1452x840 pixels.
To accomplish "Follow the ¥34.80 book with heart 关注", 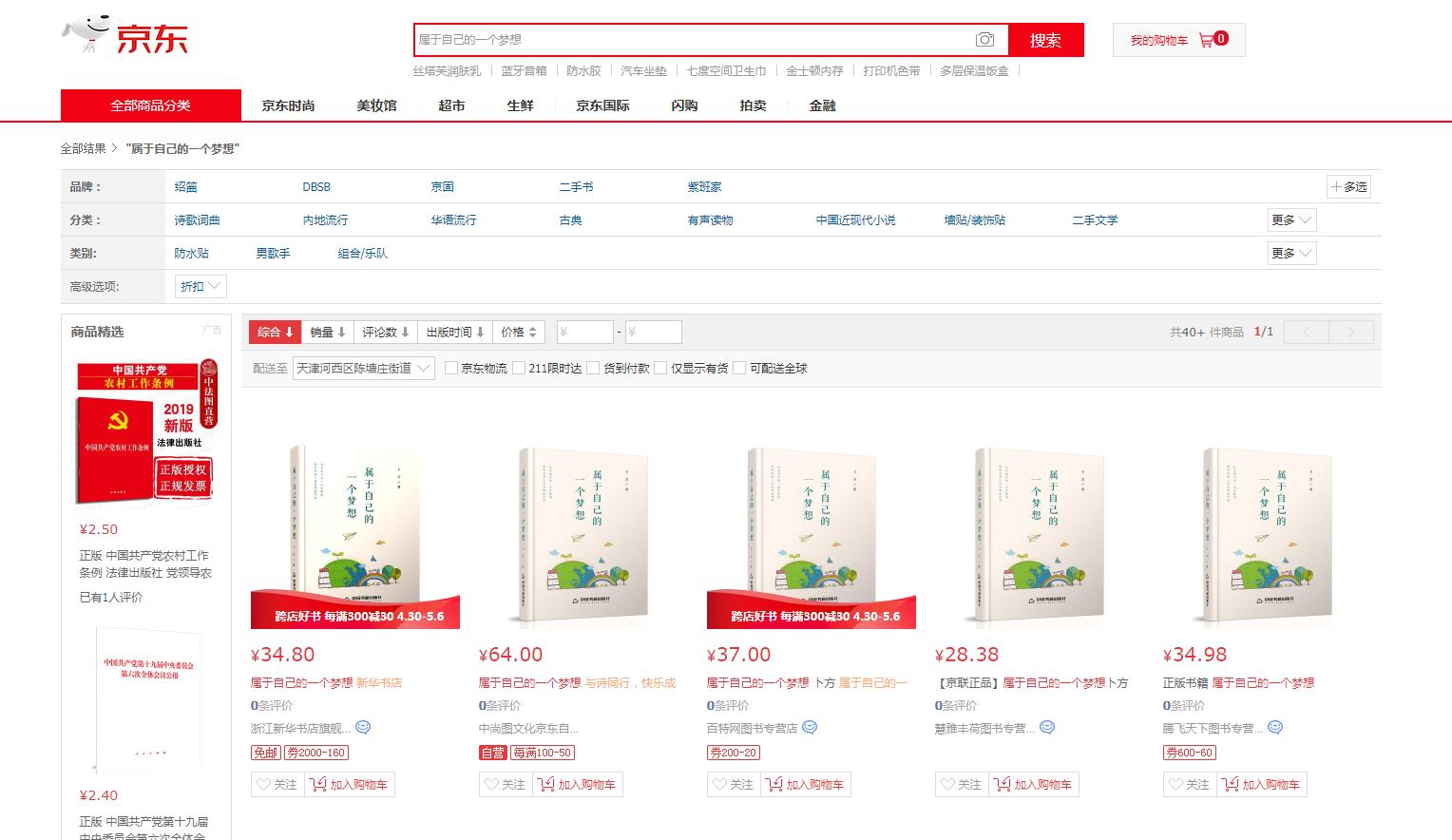I will click(277, 785).
